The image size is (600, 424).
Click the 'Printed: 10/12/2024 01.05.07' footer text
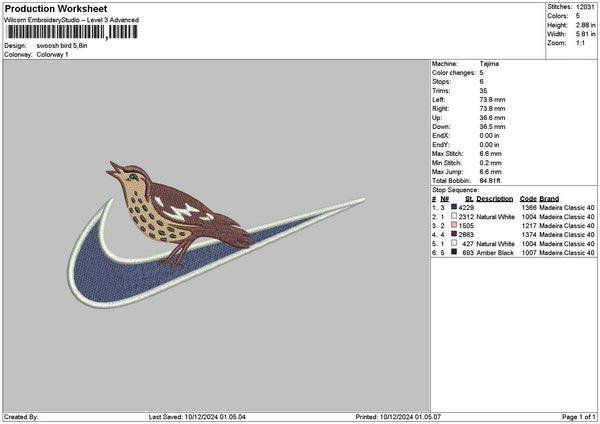coord(398,417)
